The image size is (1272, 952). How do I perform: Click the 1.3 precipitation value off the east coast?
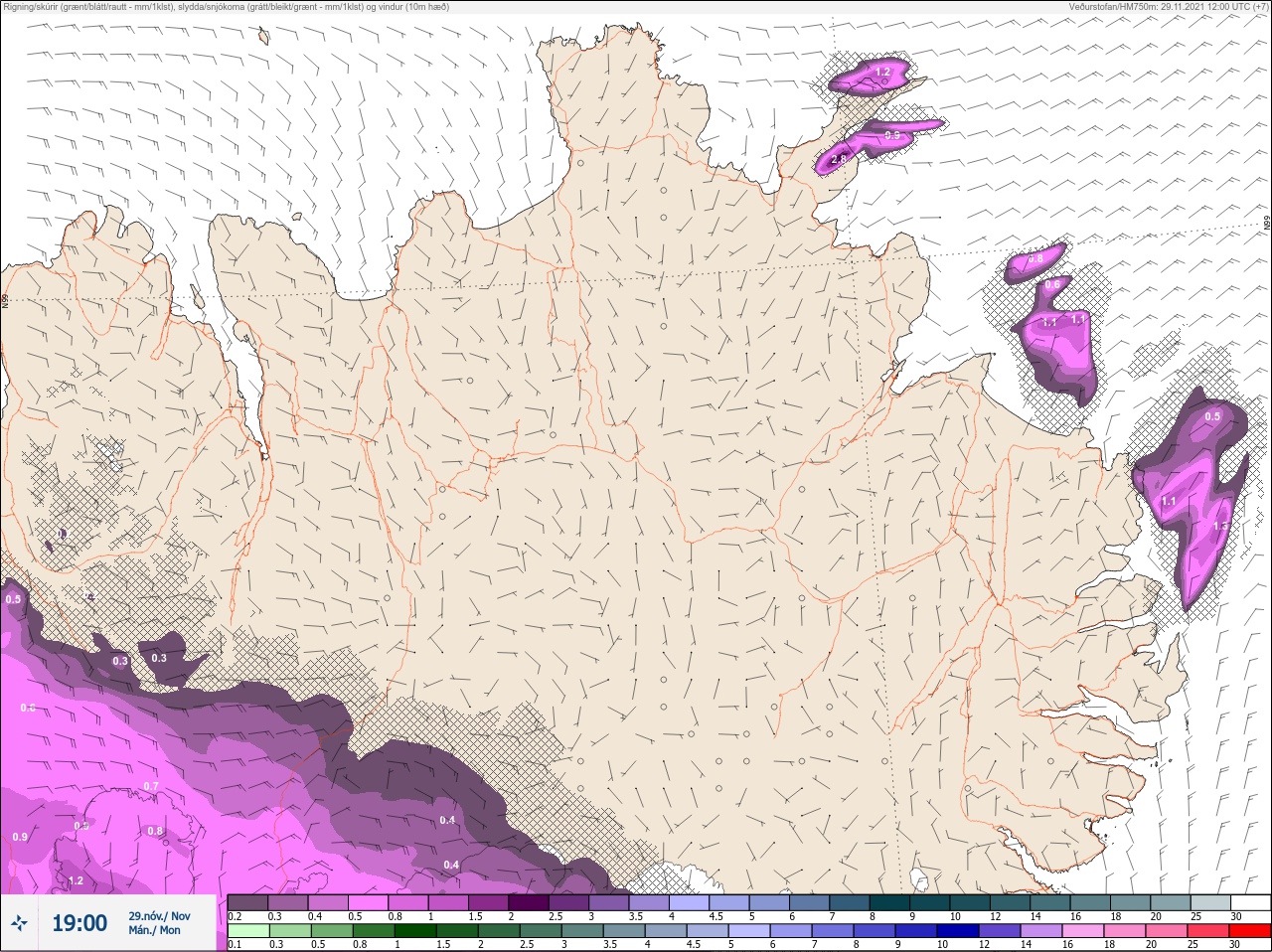(x=1221, y=526)
